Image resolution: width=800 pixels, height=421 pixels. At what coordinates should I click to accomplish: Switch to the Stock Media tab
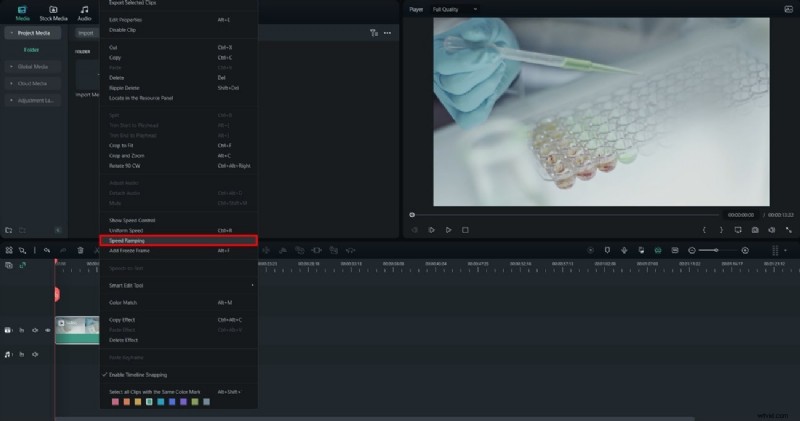pos(54,12)
